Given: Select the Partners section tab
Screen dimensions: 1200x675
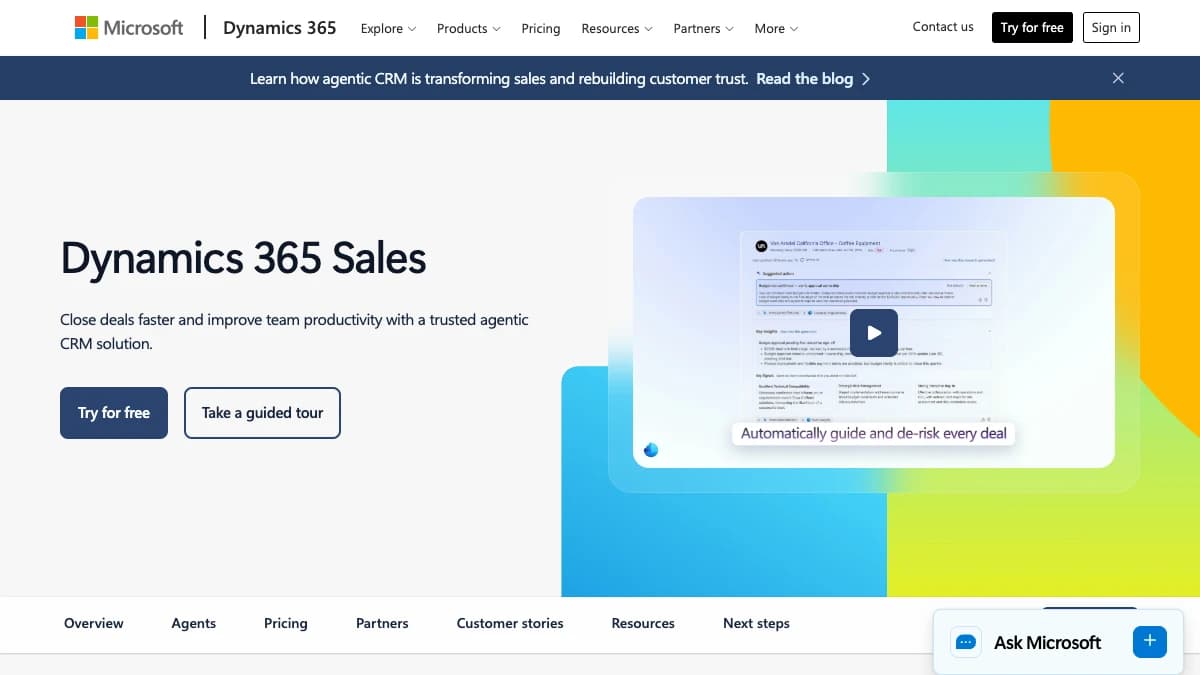Looking at the screenshot, I should [x=382, y=623].
